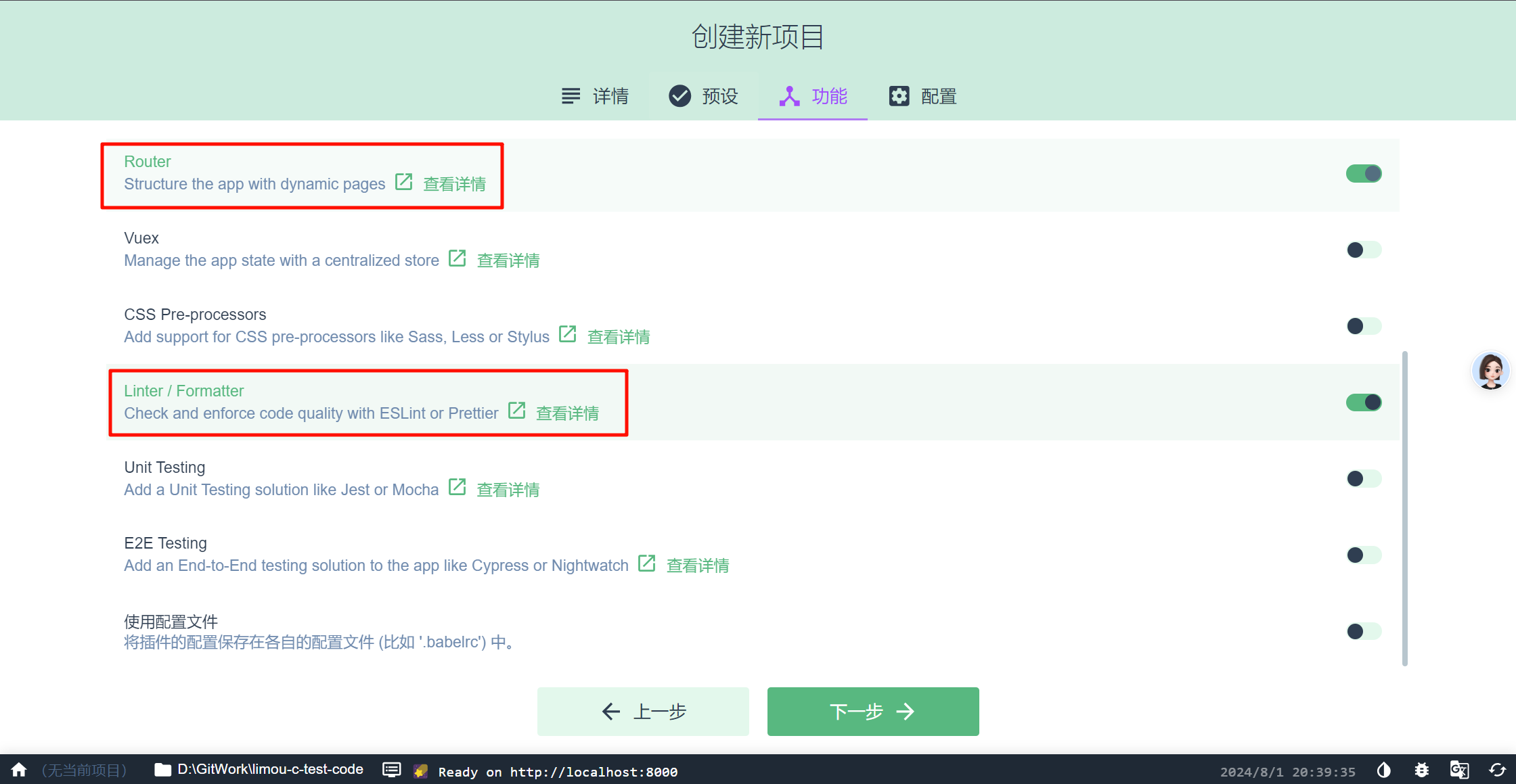1516x784 pixels.
Task: Turn on Unit Testing switch
Action: (x=1364, y=479)
